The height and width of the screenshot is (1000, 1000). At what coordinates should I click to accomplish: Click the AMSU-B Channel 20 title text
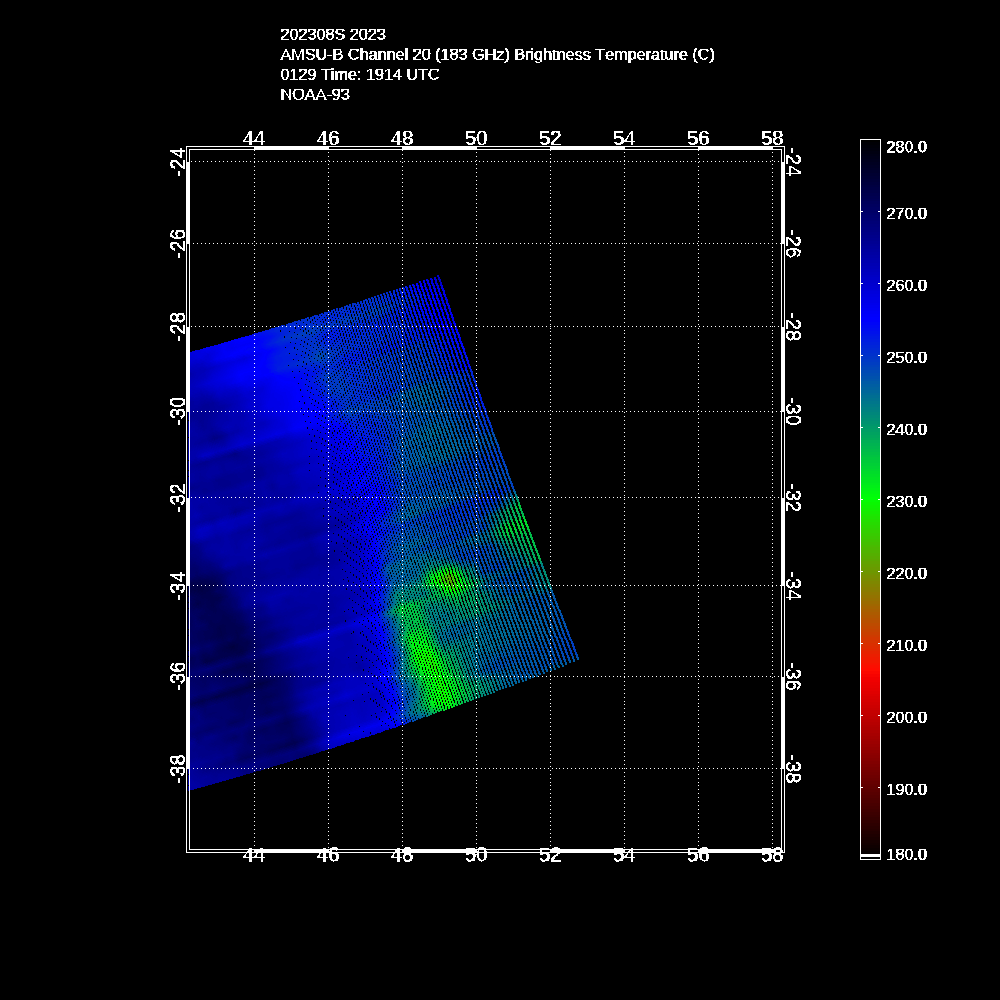point(497,54)
